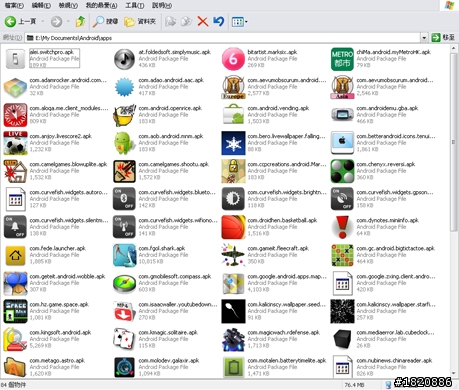Screen dimensions: 459x390
Task: Click the Move To folder toolbar icon
Action: click(x=170, y=22)
